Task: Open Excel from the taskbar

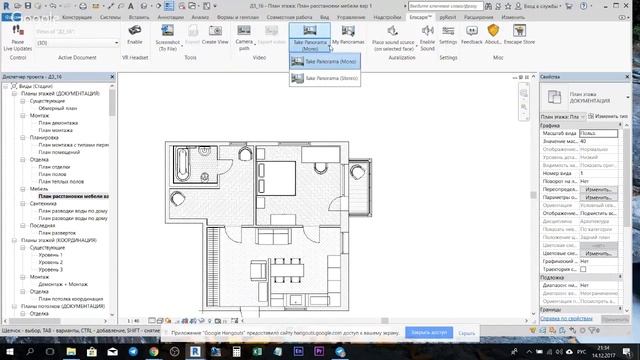Action: (257, 351)
